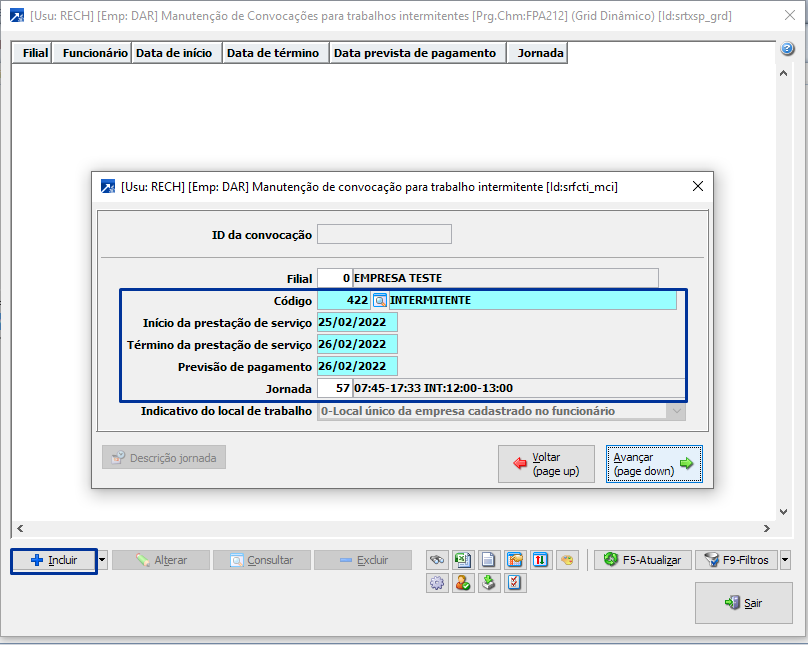Click the ID da convocação field
The image size is (808, 645).
click(384, 234)
